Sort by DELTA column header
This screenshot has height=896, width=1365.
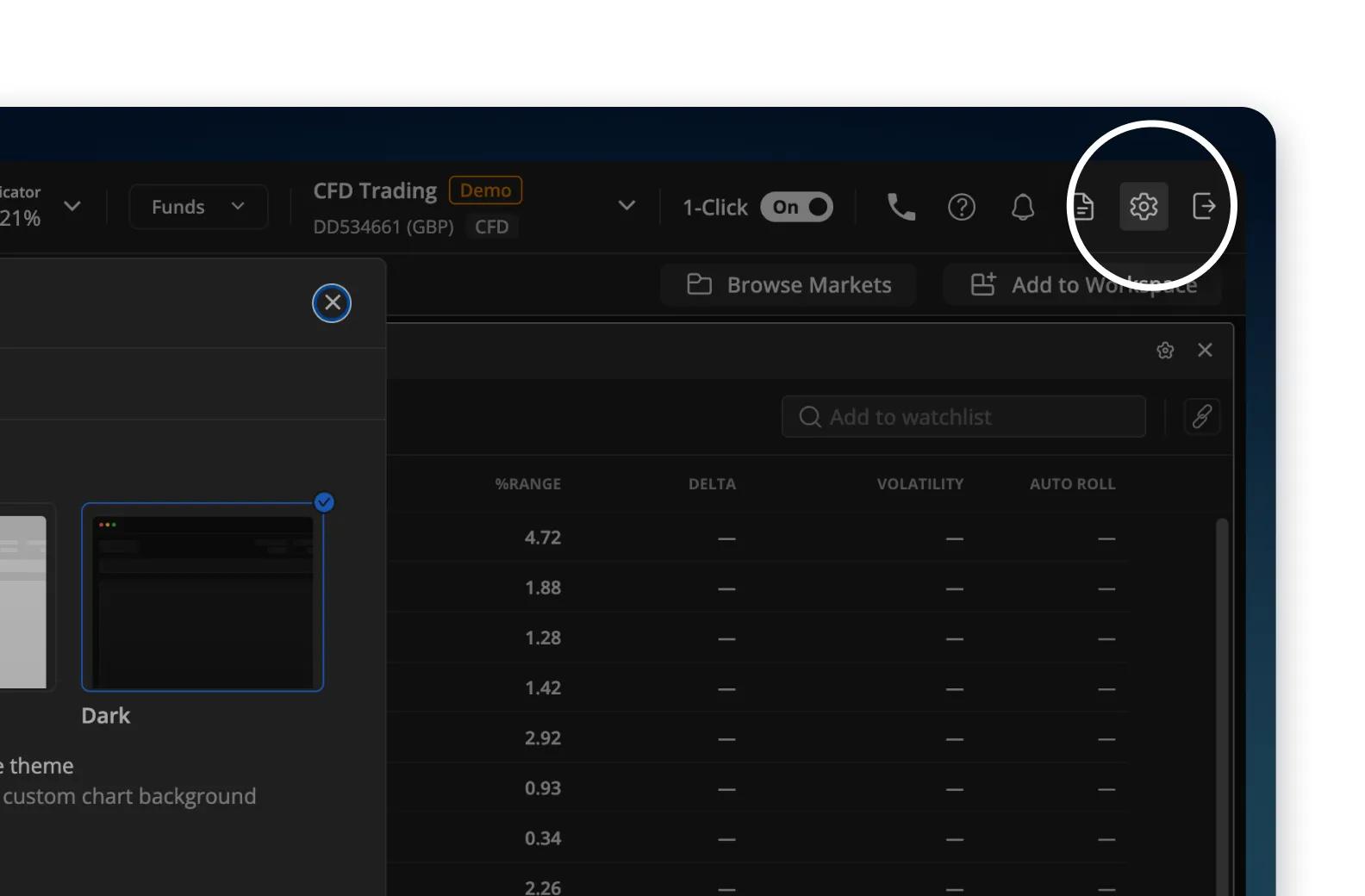coord(712,484)
